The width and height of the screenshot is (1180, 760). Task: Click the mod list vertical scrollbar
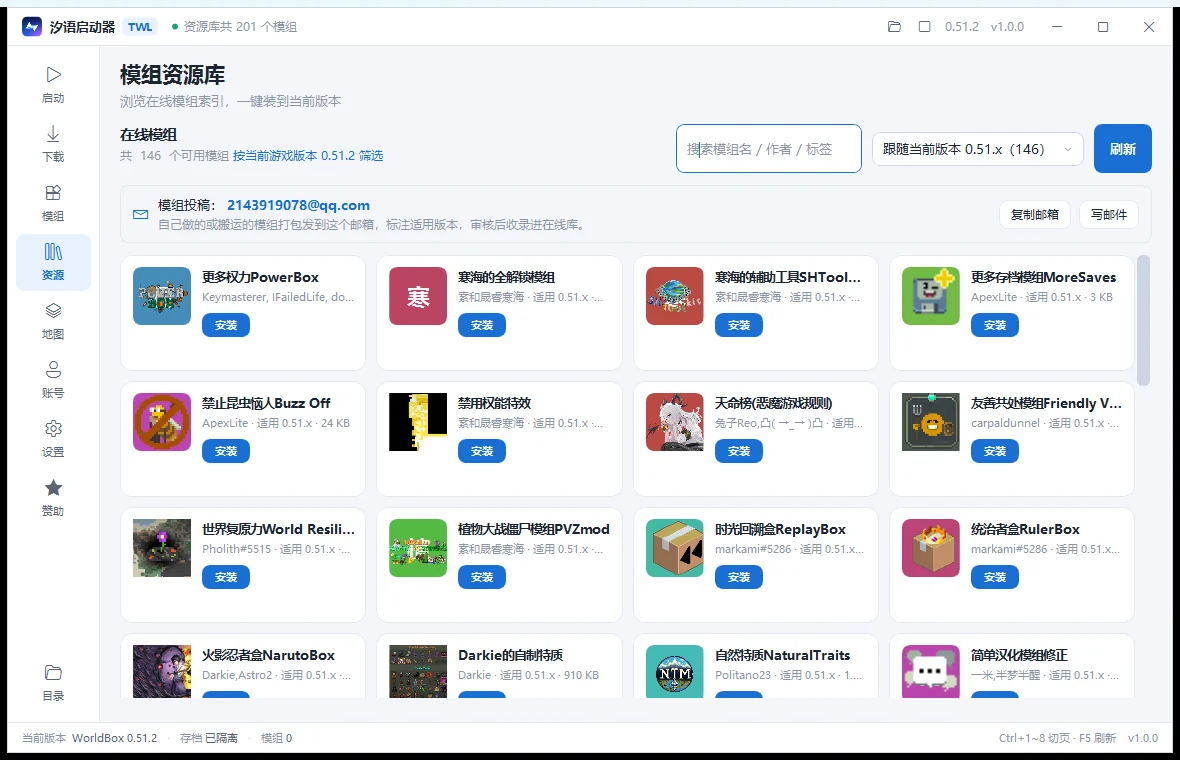pyautogui.click(x=1143, y=321)
